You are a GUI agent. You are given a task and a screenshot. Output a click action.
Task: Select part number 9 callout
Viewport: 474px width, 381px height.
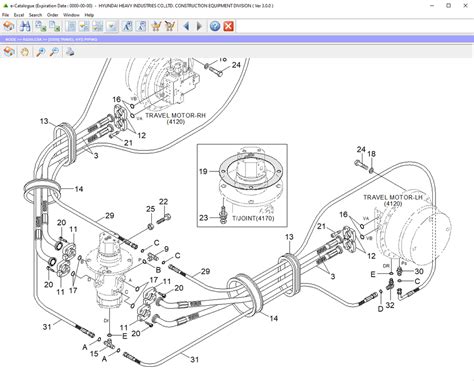166,249
